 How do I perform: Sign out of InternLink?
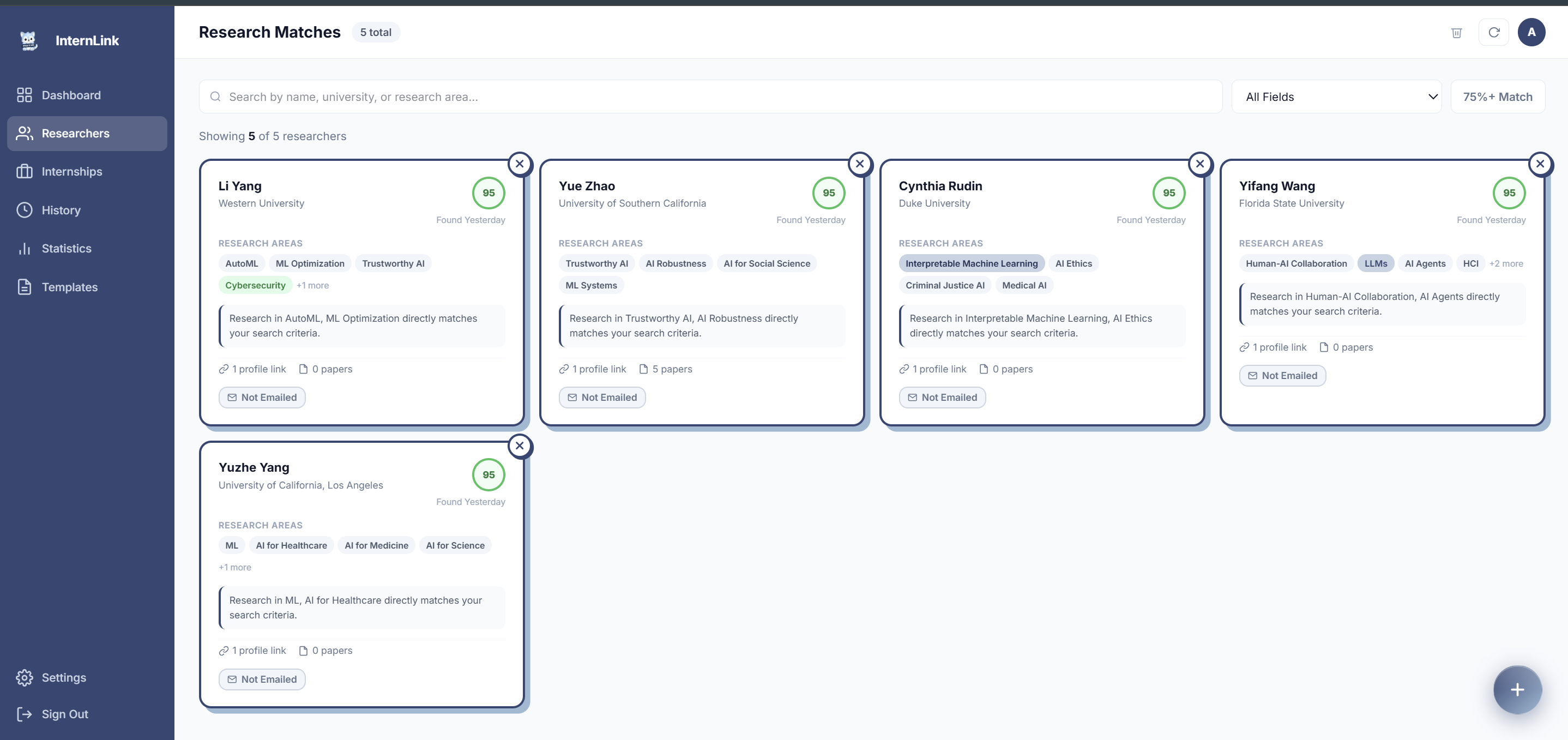[87, 714]
